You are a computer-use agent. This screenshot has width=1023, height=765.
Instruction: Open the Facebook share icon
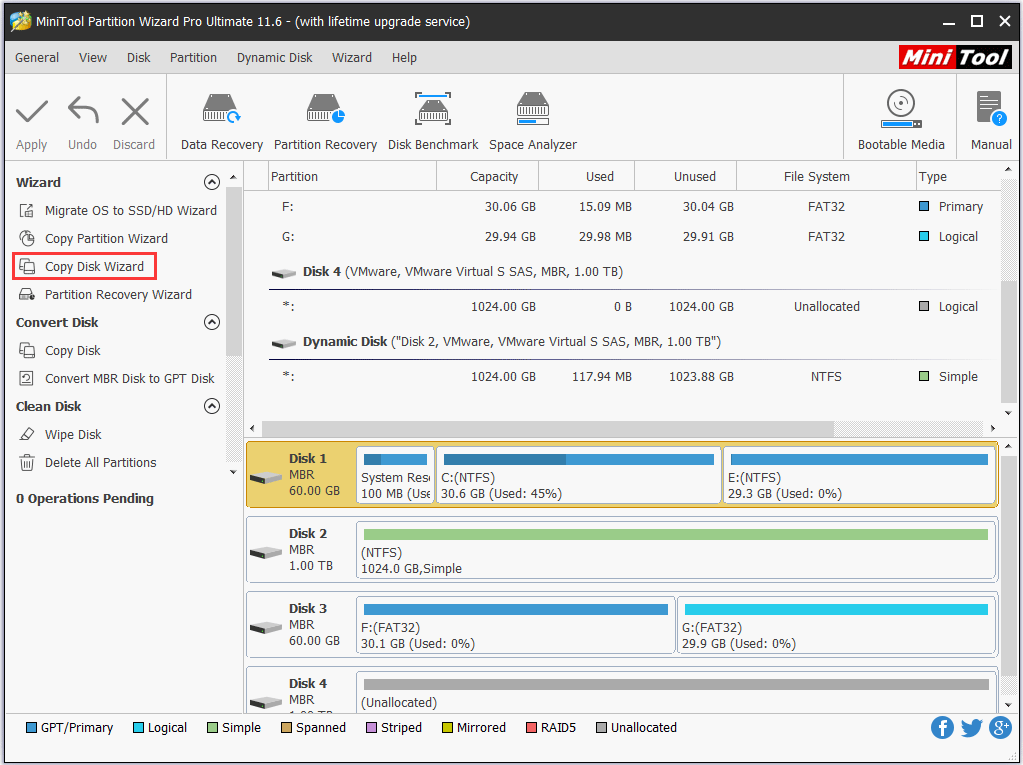941,727
